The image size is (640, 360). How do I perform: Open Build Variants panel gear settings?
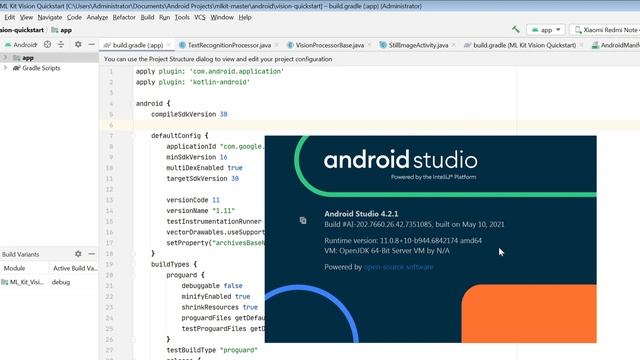click(78, 254)
